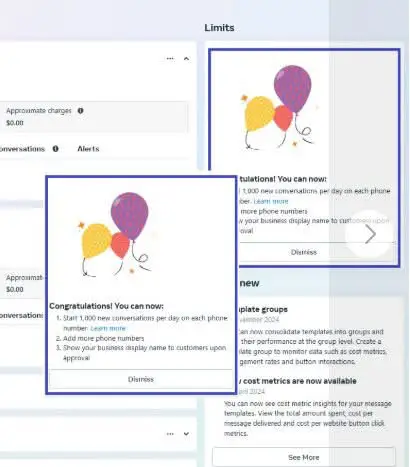Click the Limits section heading
The image size is (410, 467).
tap(219, 28)
